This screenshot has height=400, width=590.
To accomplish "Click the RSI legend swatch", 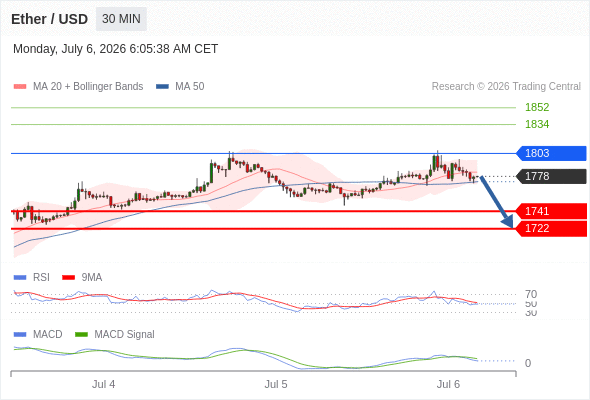I will [20, 278].
